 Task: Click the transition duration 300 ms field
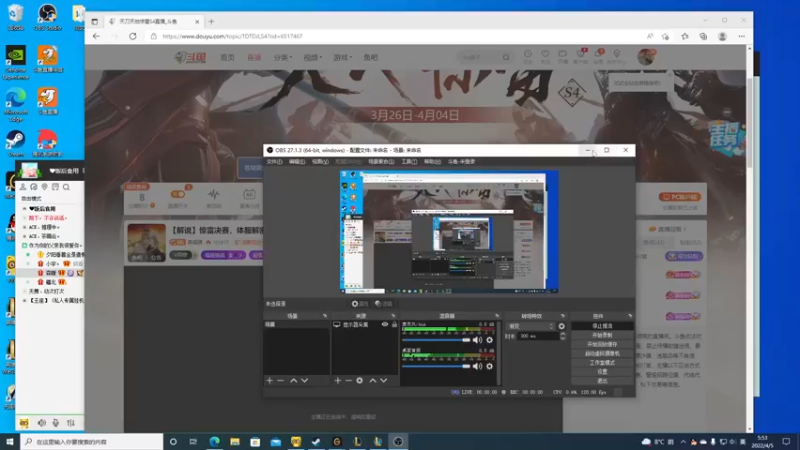click(x=538, y=336)
